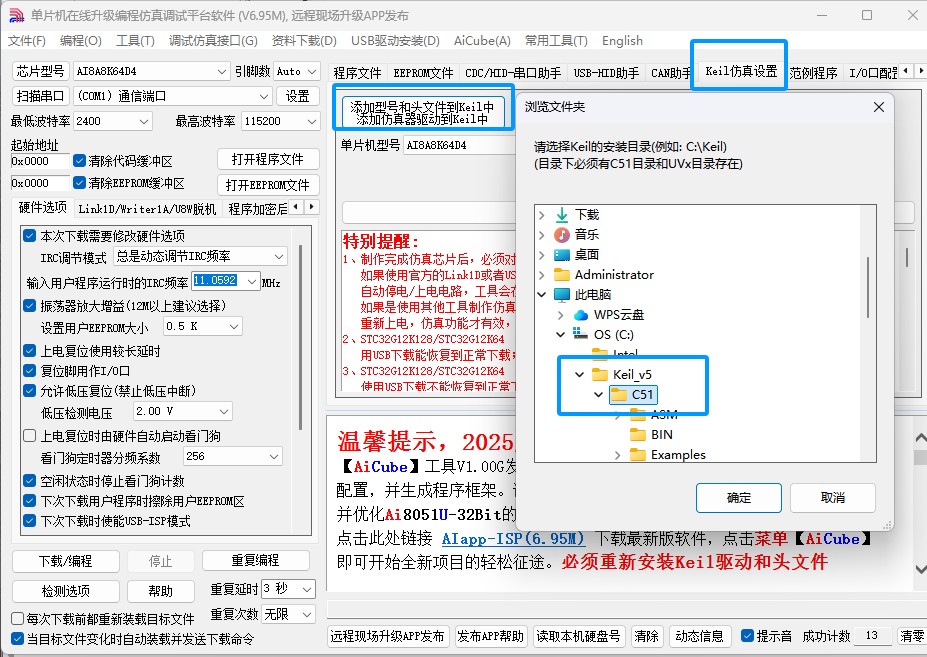Screen dimensions: 927x657
Task: Open the maximum baud rate 115200 dropdown
Action: [281, 121]
